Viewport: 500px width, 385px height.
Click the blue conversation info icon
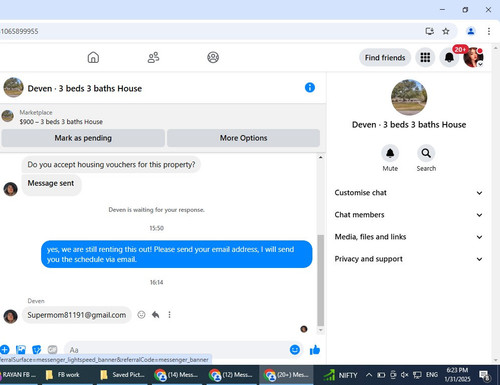(x=310, y=88)
